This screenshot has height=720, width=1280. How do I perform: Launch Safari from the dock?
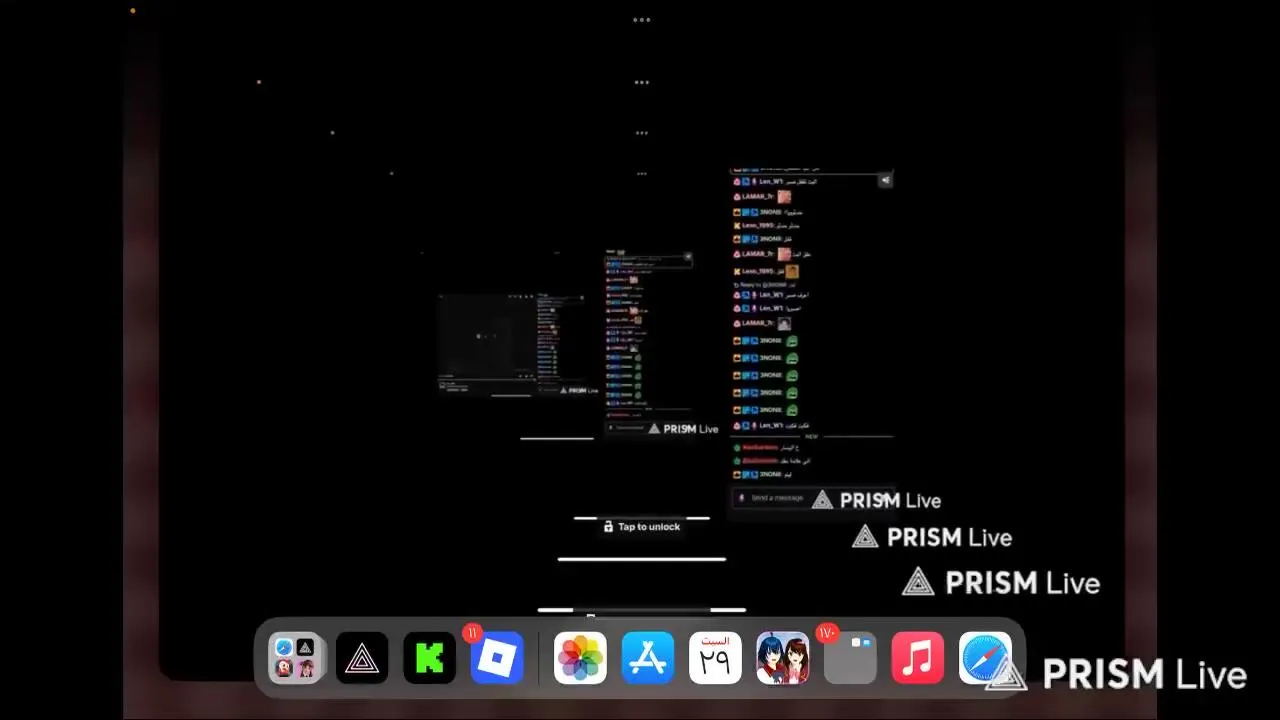pyautogui.click(x=985, y=658)
